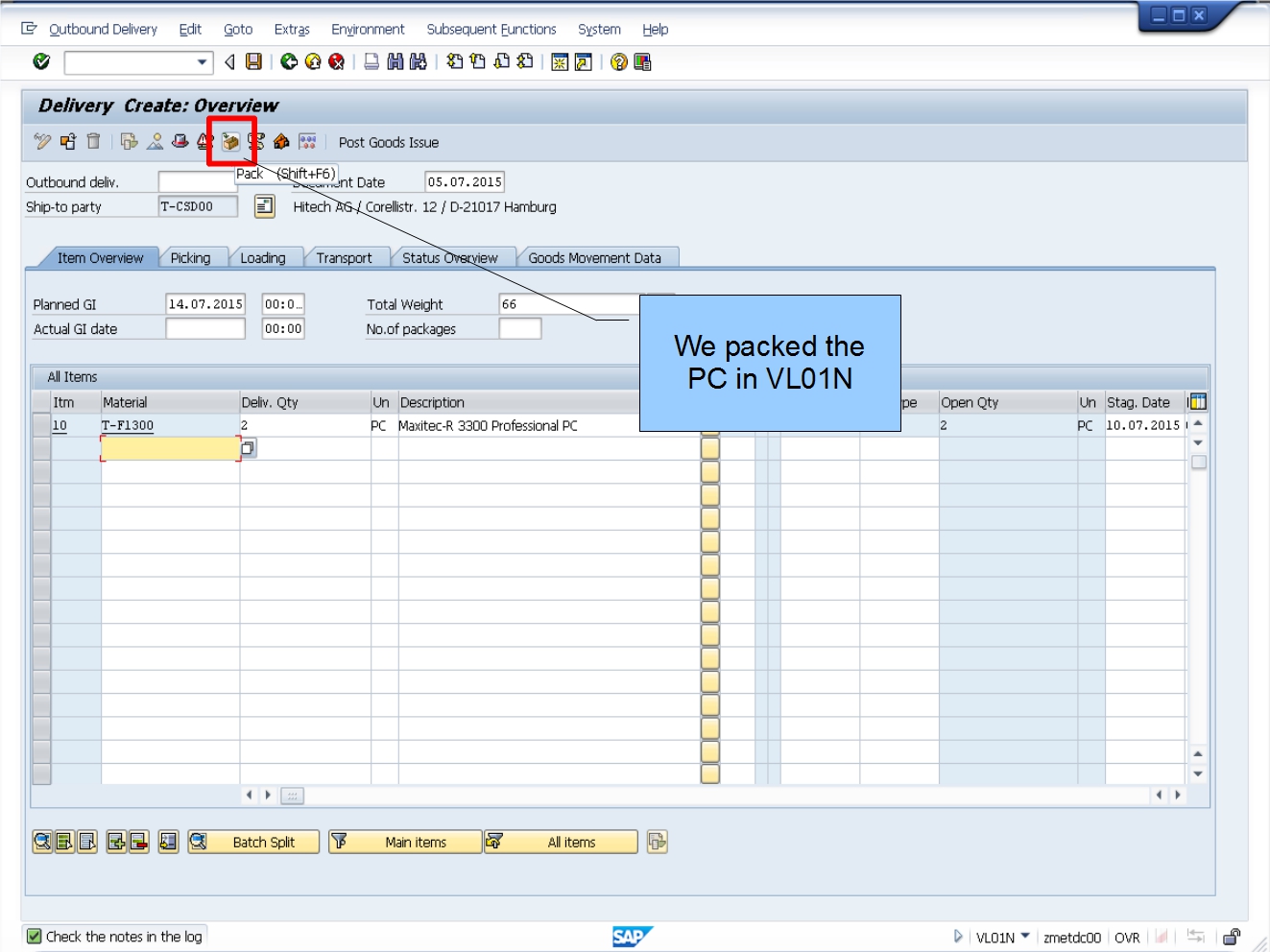Click the Last Page icon
The image size is (1270, 952).
(x=524, y=61)
